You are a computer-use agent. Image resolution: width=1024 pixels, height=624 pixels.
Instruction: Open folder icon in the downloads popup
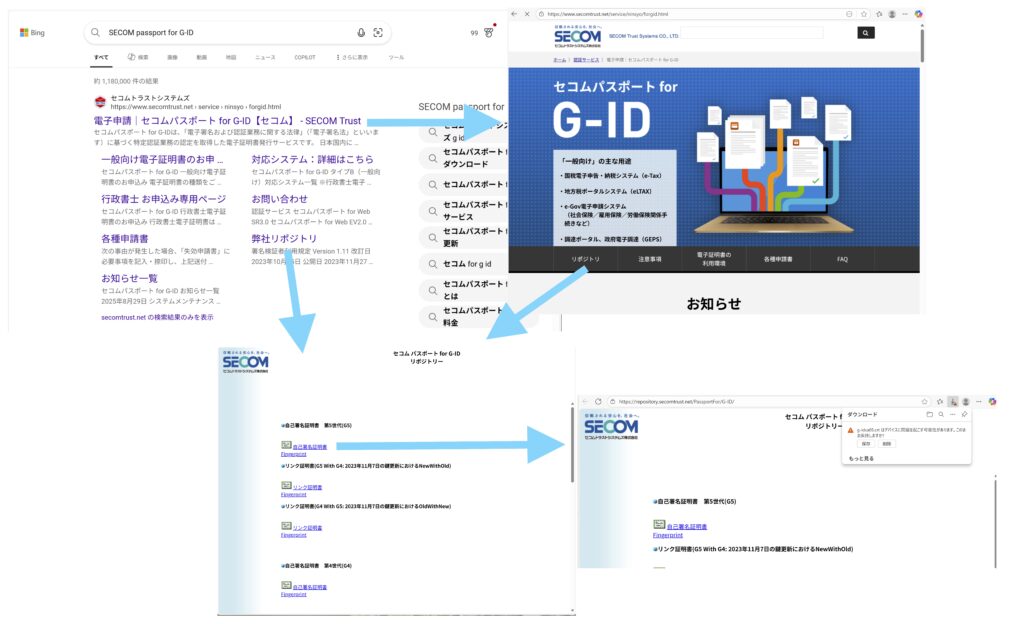[929, 413]
